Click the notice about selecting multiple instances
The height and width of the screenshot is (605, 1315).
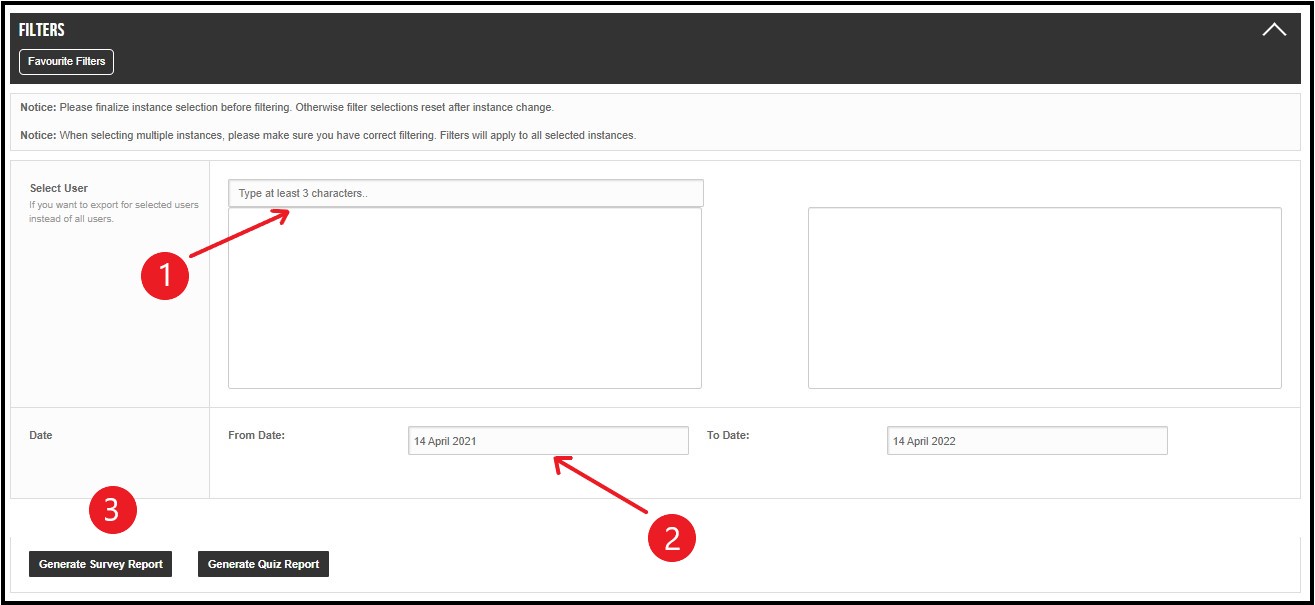328,135
